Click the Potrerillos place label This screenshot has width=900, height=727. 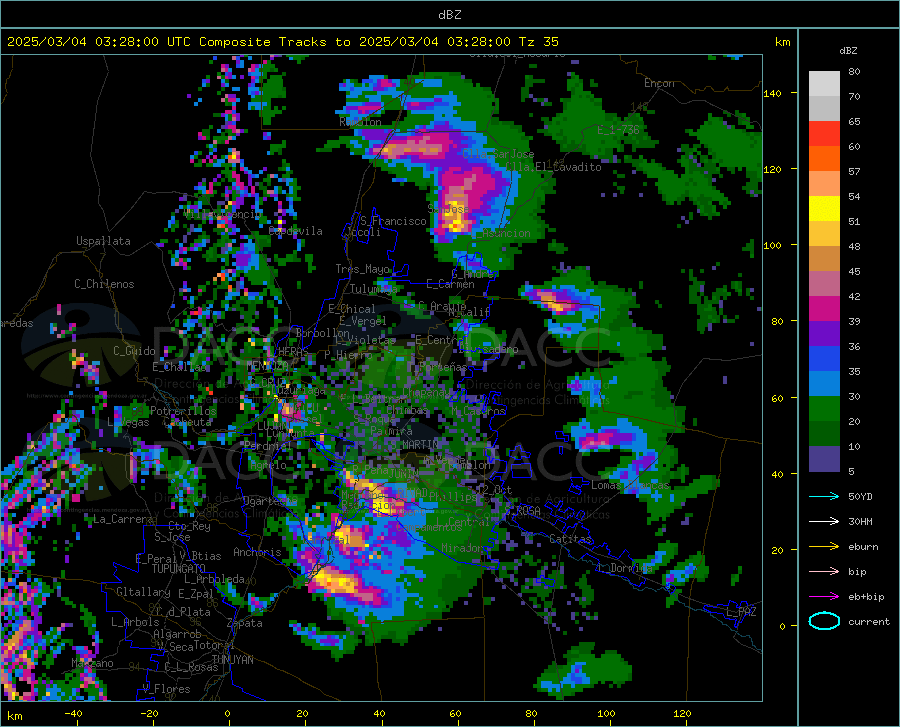tap(183, 411)
